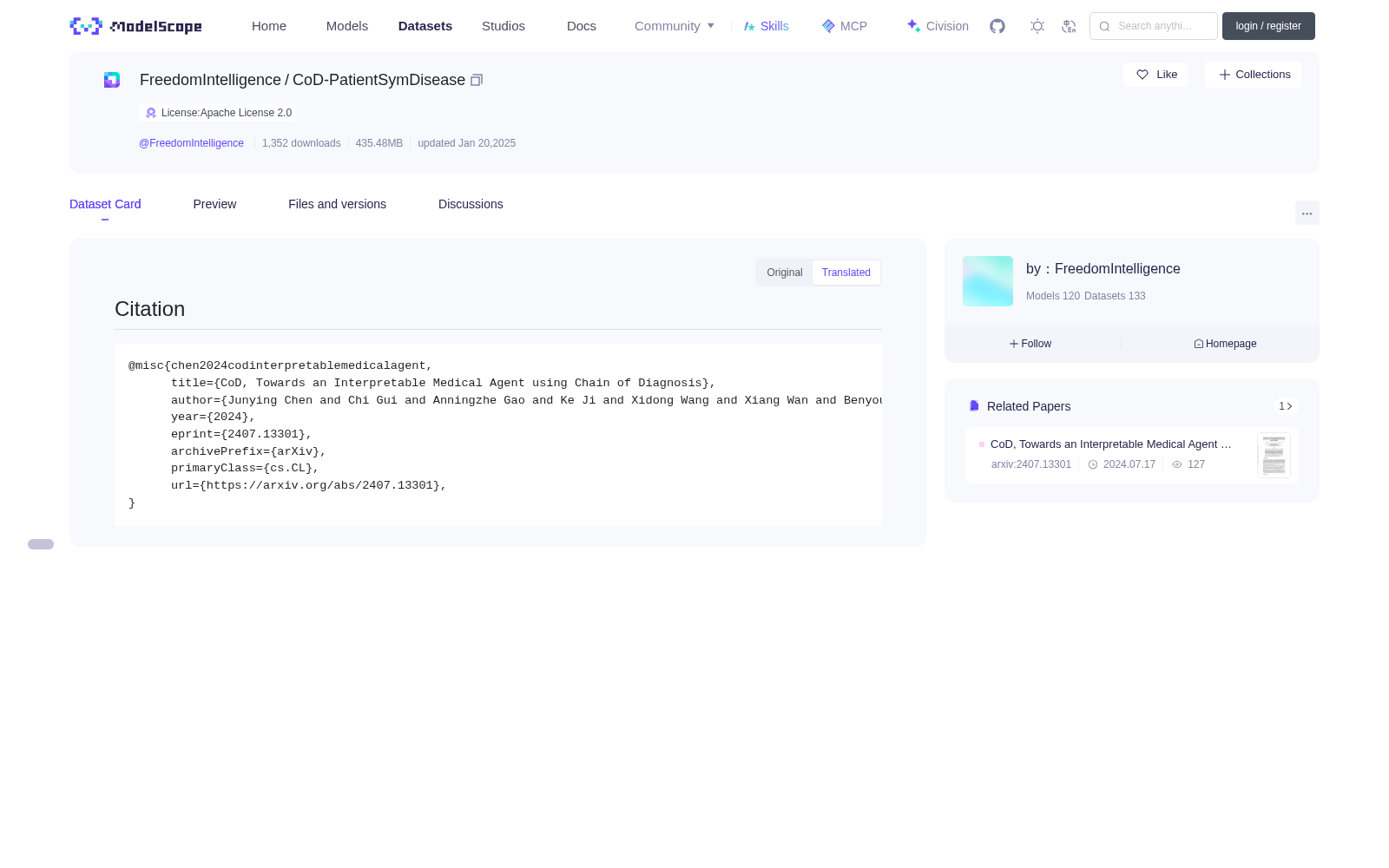Copy dataset name with the copy icon
The width and height of the screenshot is (1389, 868).
(477, 80)
